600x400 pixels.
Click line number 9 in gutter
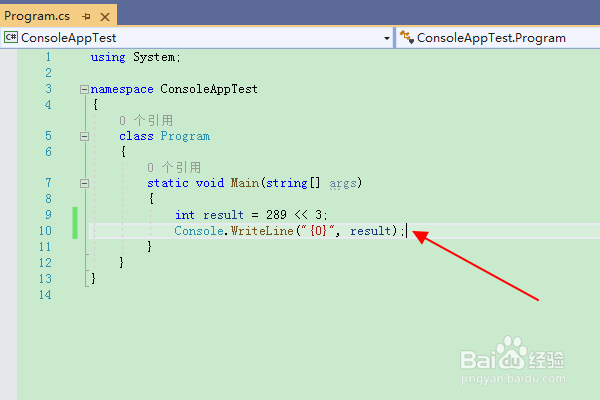coord(48,215)
